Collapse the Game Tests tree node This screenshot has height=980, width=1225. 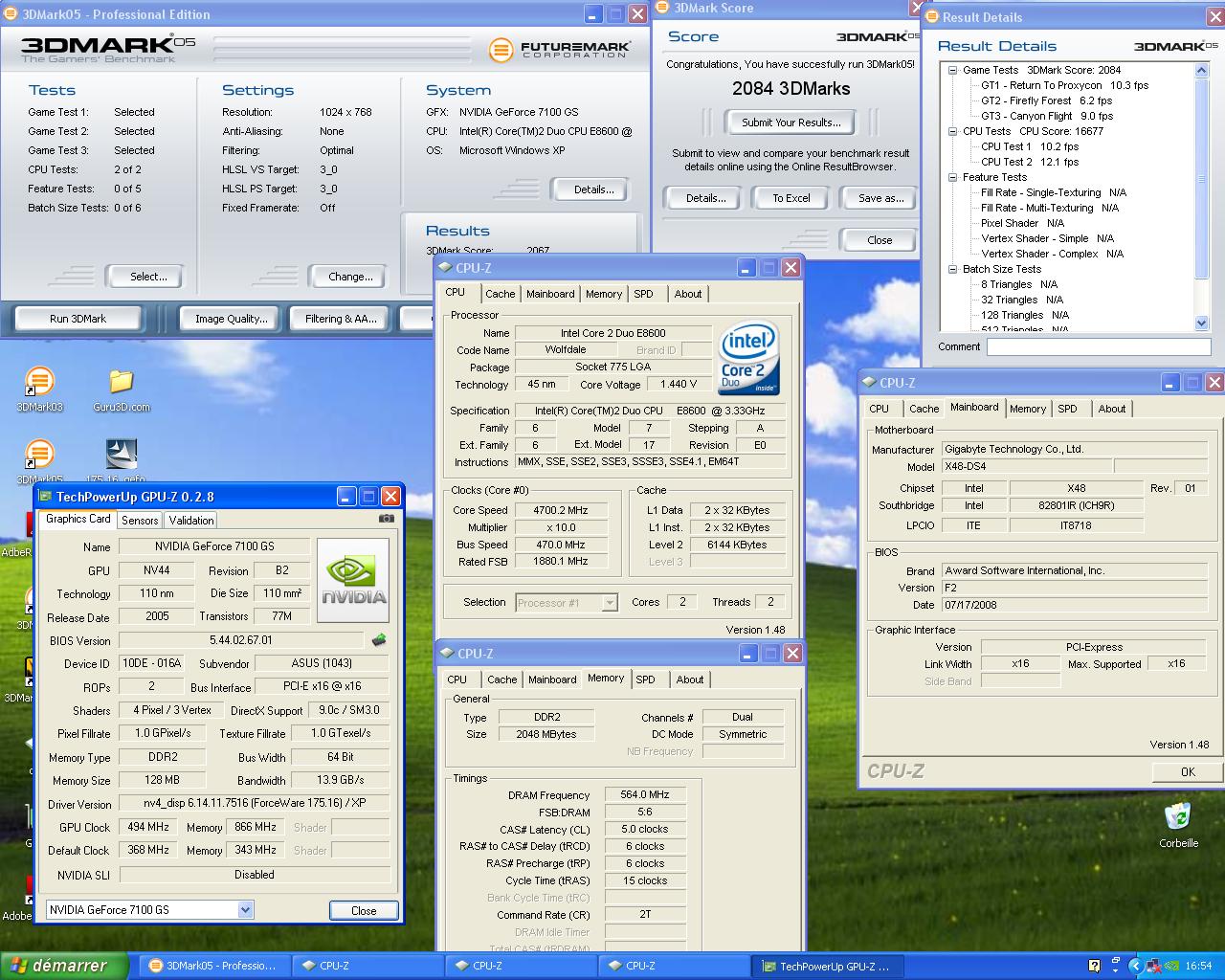pyautogui.click(x=952, y=70)
